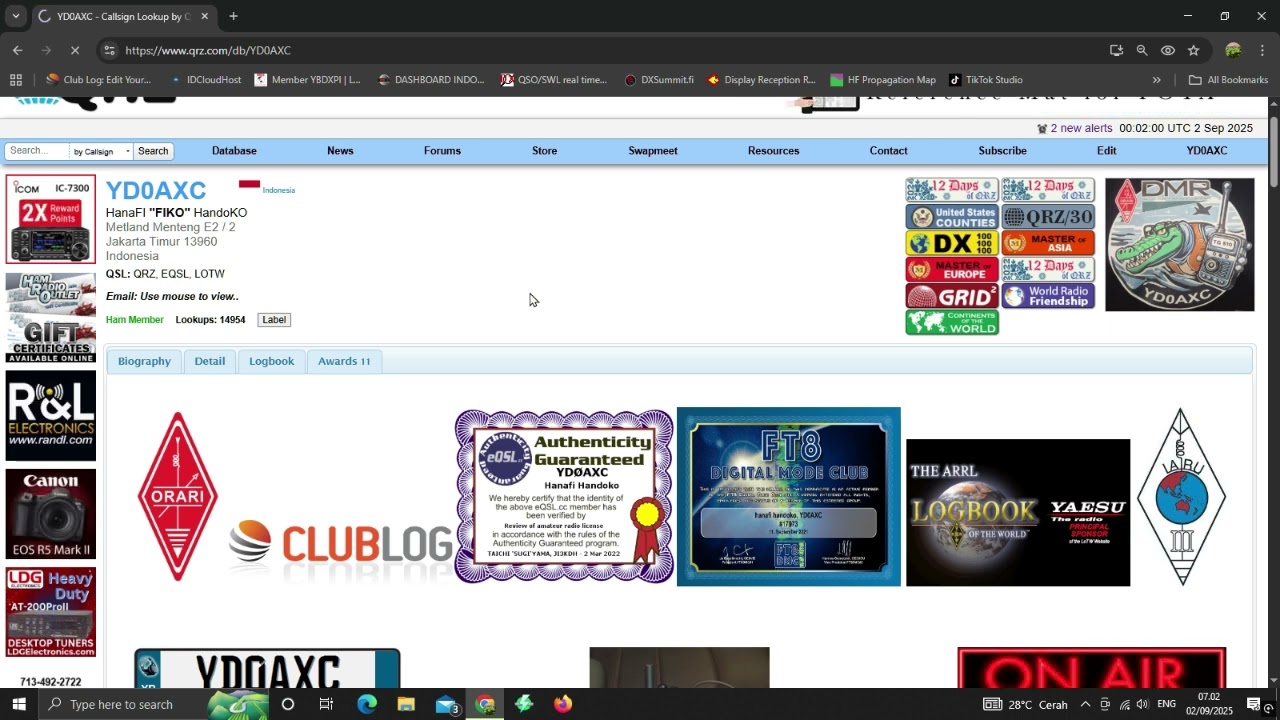Switch to the Biography tab
1280x720 pixels.
click(x=144, y=361)
